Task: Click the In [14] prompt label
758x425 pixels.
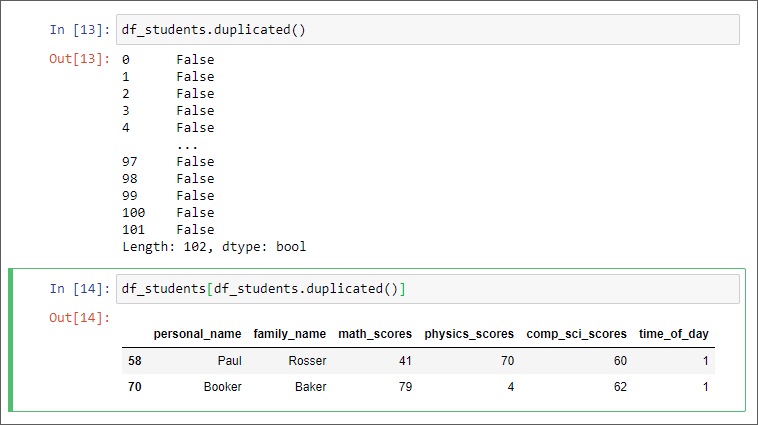Action: pos(80,289)
